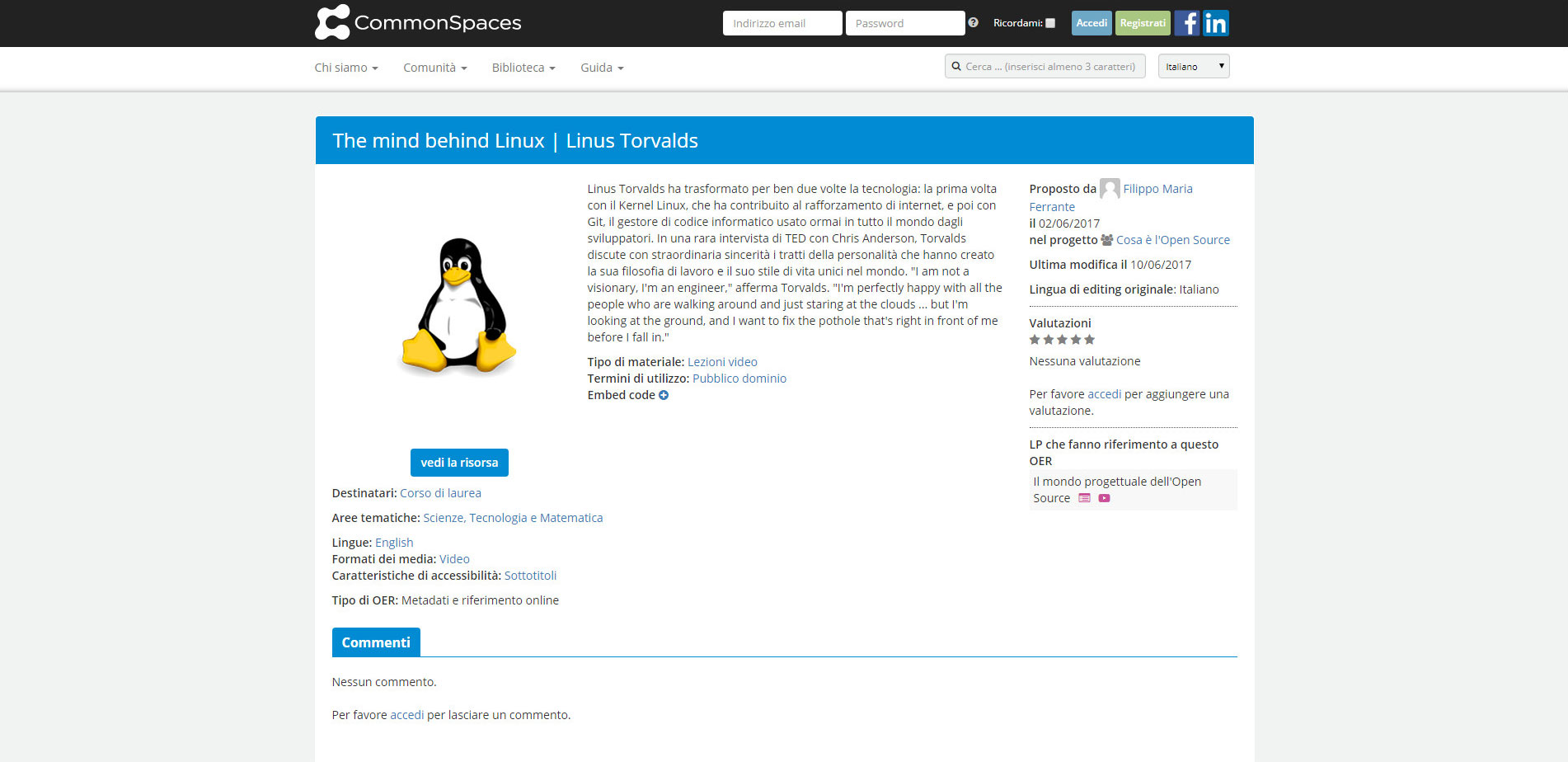Click the Embed code label
This screenshot has width=1568, height=762.
coord(621,395)
